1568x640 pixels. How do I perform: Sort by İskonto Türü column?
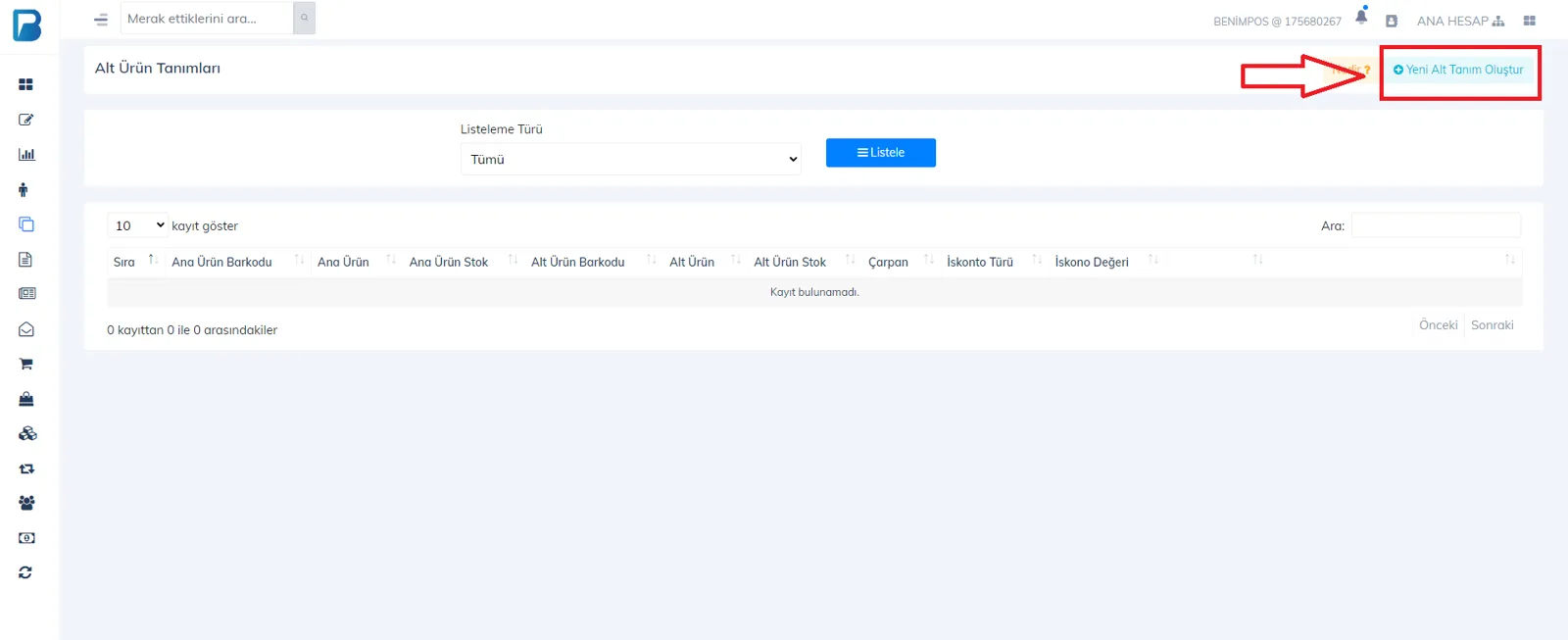994,262
